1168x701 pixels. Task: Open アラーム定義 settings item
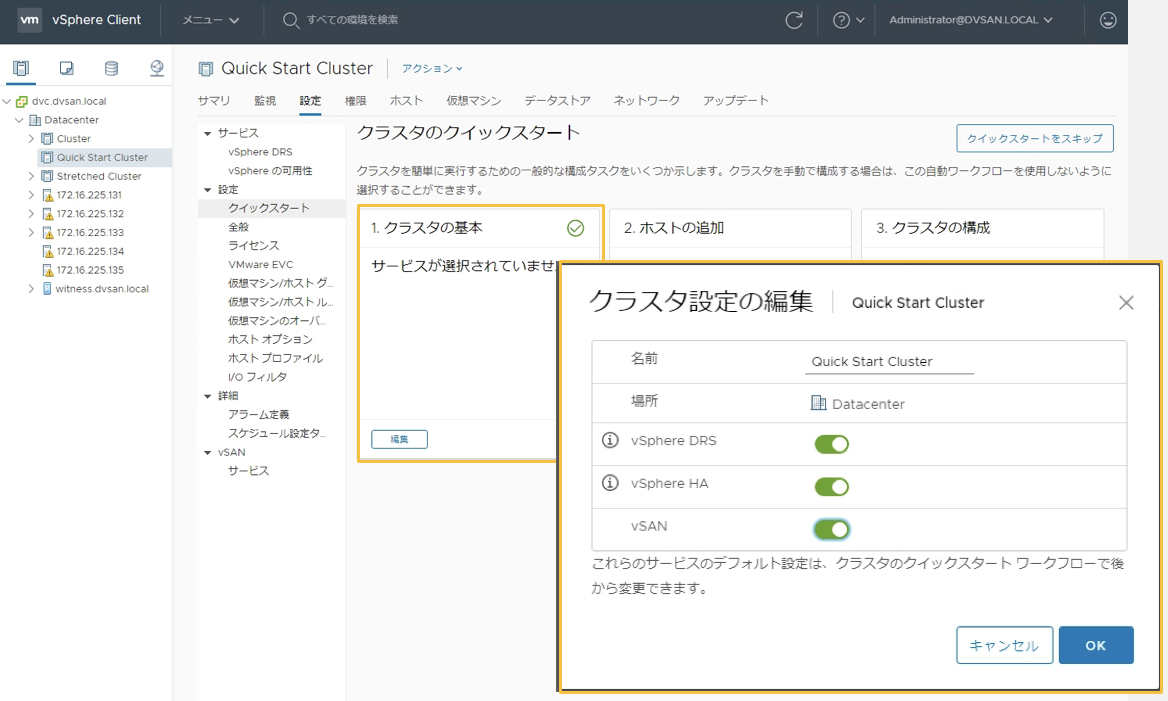coord(258,414)
